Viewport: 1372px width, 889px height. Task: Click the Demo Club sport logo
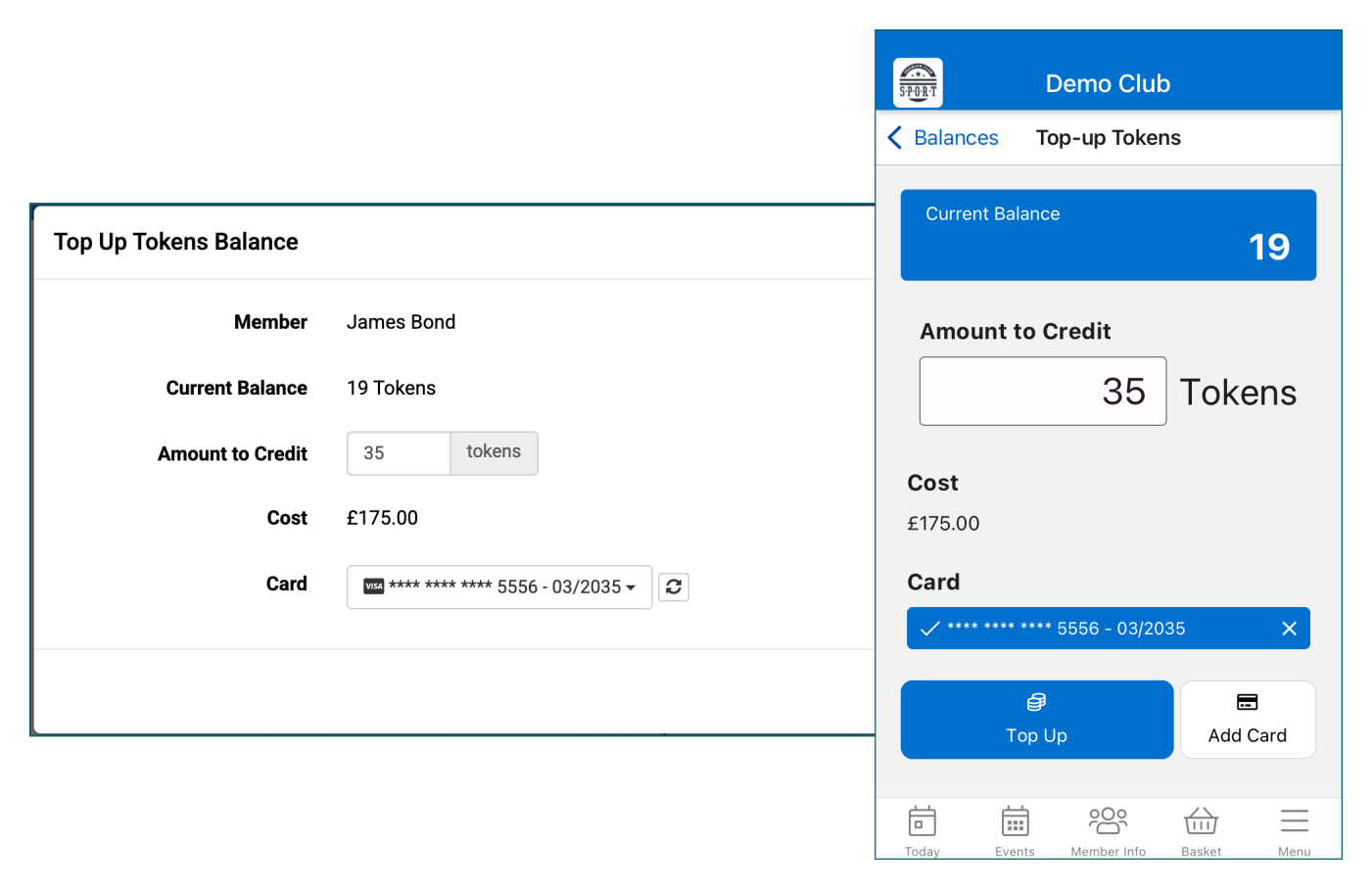tap(918, 83)
